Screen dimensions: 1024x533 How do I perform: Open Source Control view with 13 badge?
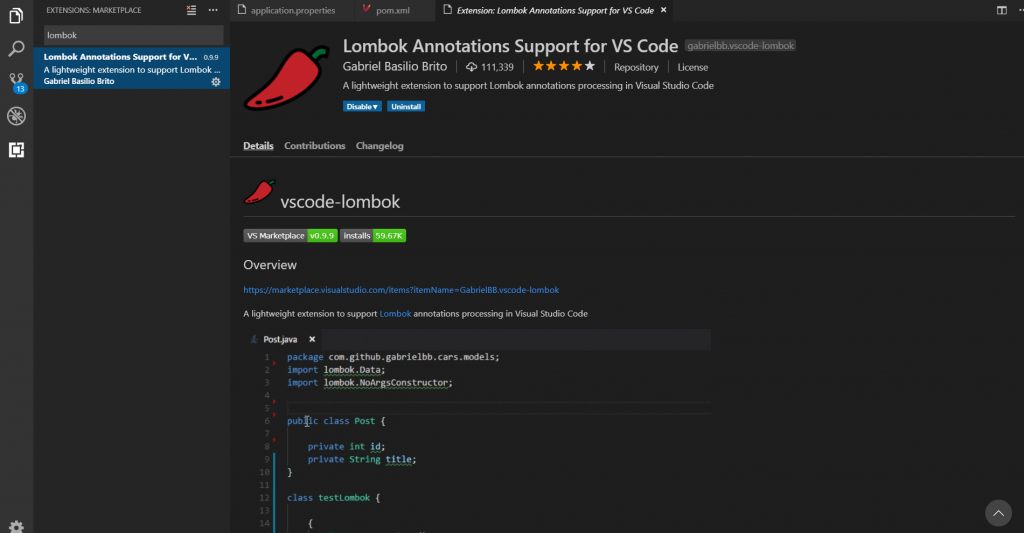16,82
